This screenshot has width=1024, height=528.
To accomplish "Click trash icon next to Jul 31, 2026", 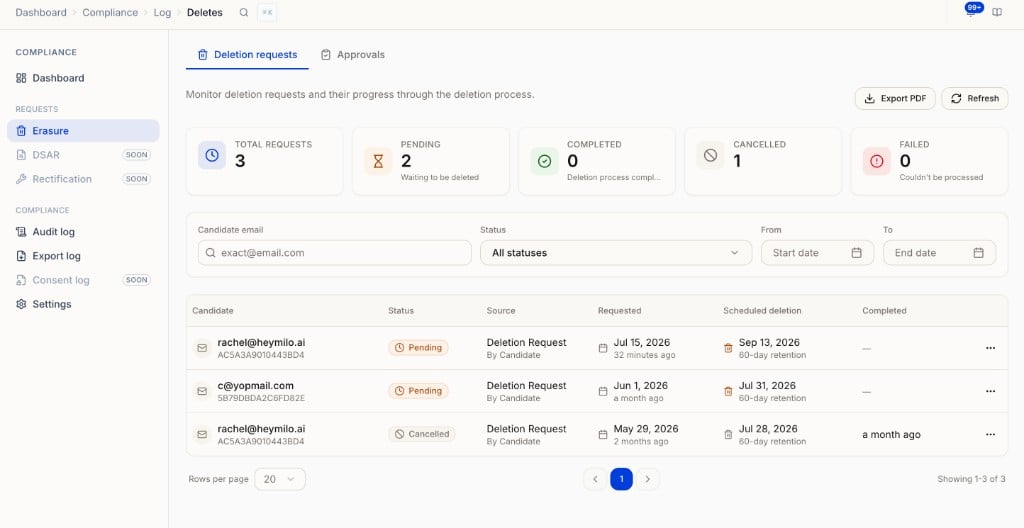I will point(728,391).
